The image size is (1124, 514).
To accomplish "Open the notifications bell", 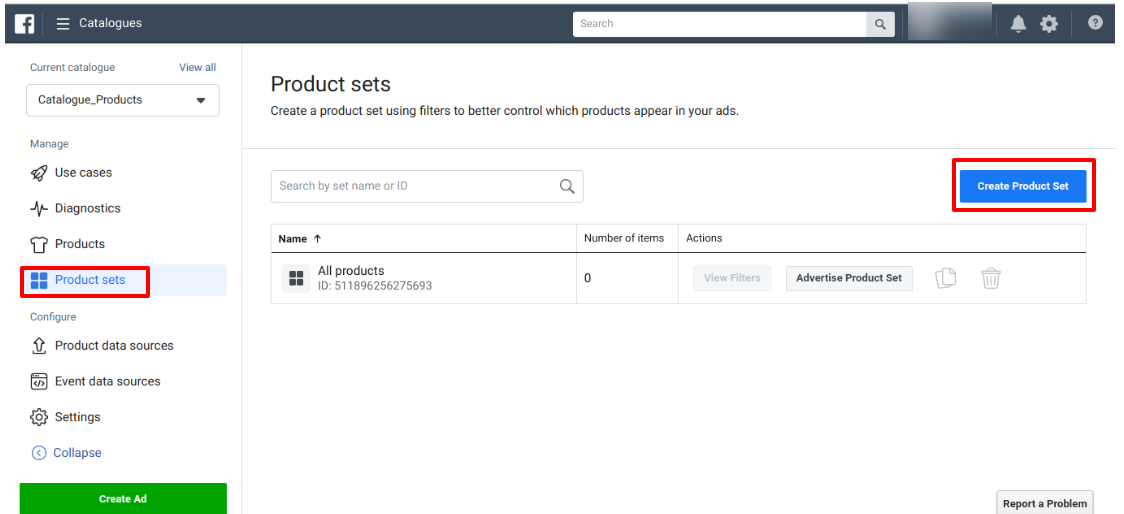I will click(x=1018, y=24).
